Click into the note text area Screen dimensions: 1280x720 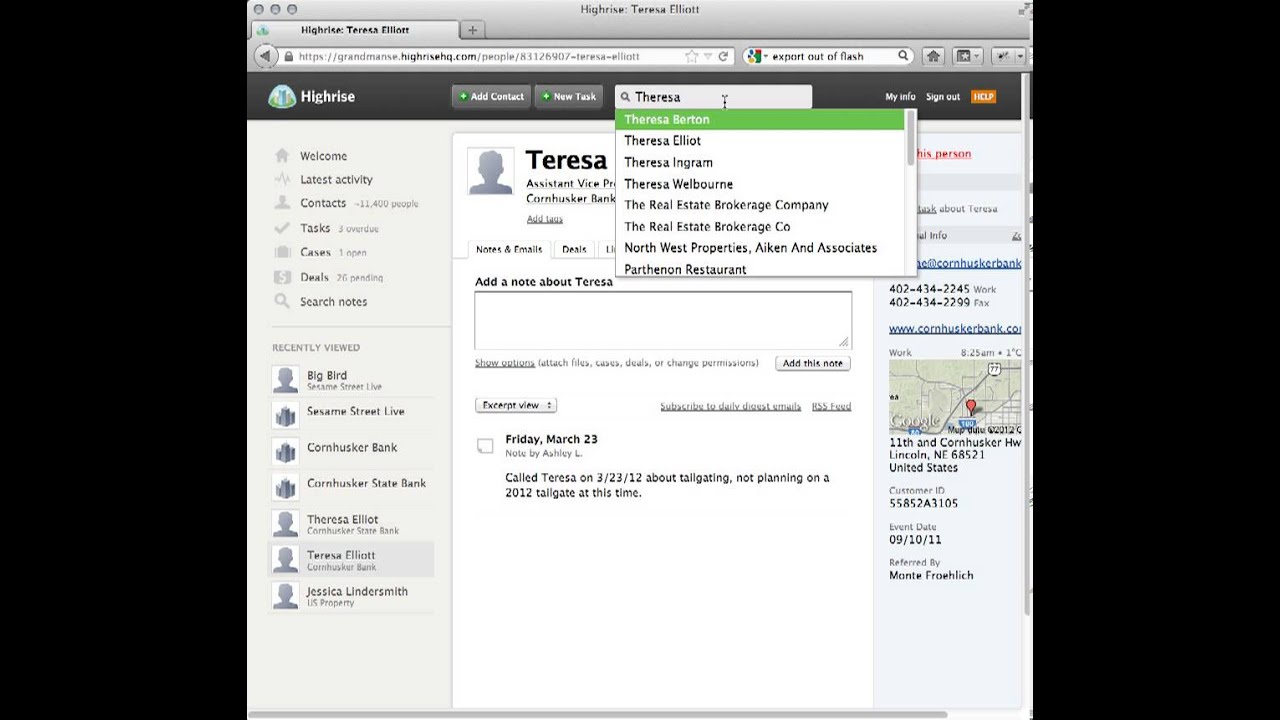coord(663,320)
